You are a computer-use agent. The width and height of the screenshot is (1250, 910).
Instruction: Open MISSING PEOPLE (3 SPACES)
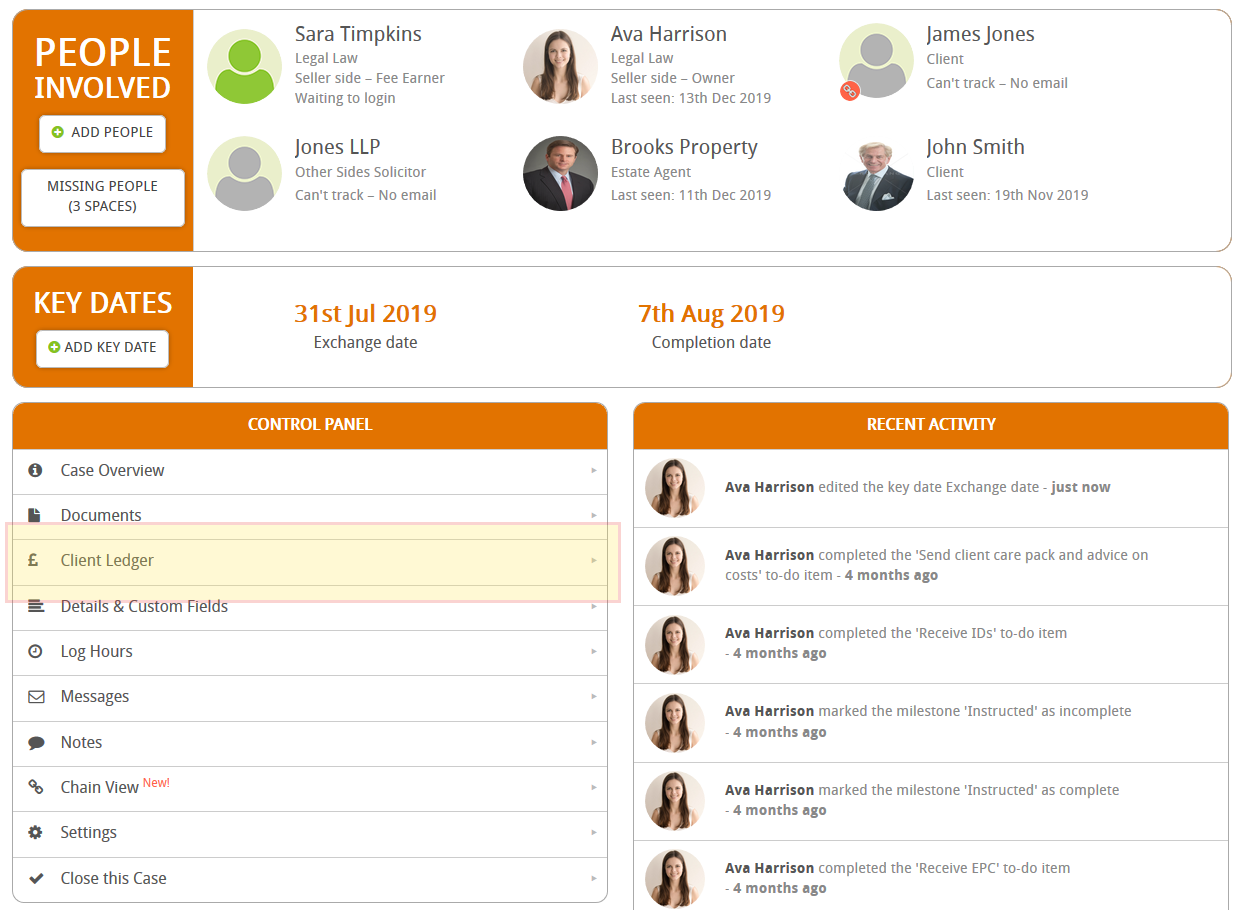(102, 197)
